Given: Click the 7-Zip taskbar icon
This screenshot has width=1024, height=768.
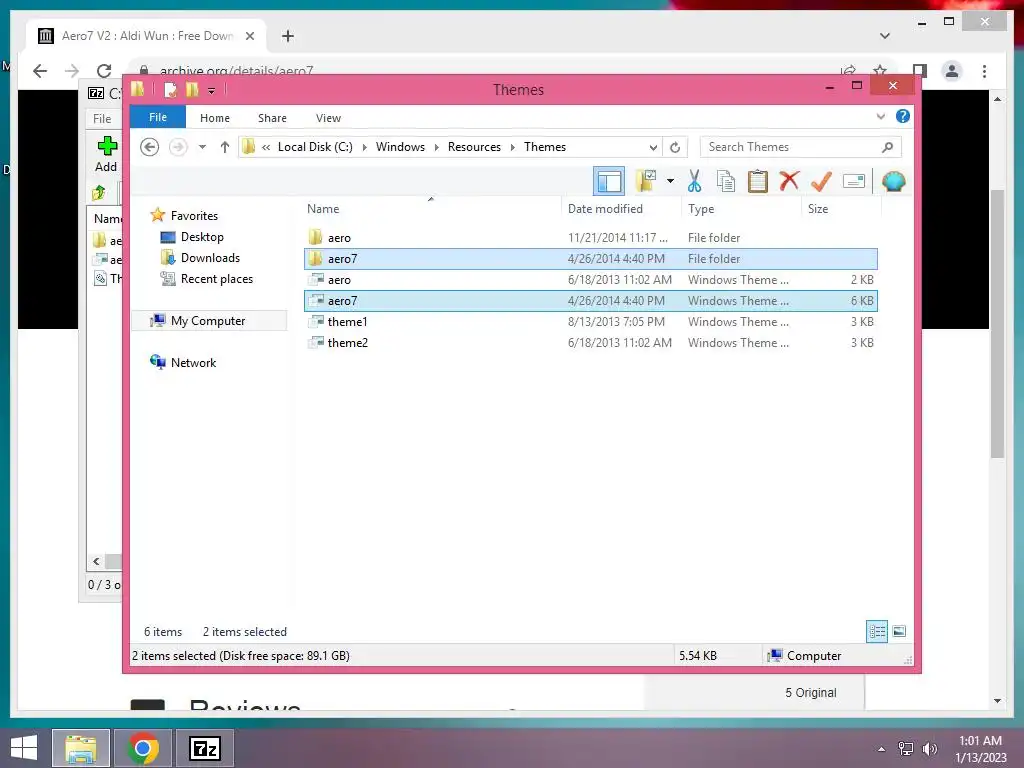Looking at the screenshot, I should pos(204,748).
